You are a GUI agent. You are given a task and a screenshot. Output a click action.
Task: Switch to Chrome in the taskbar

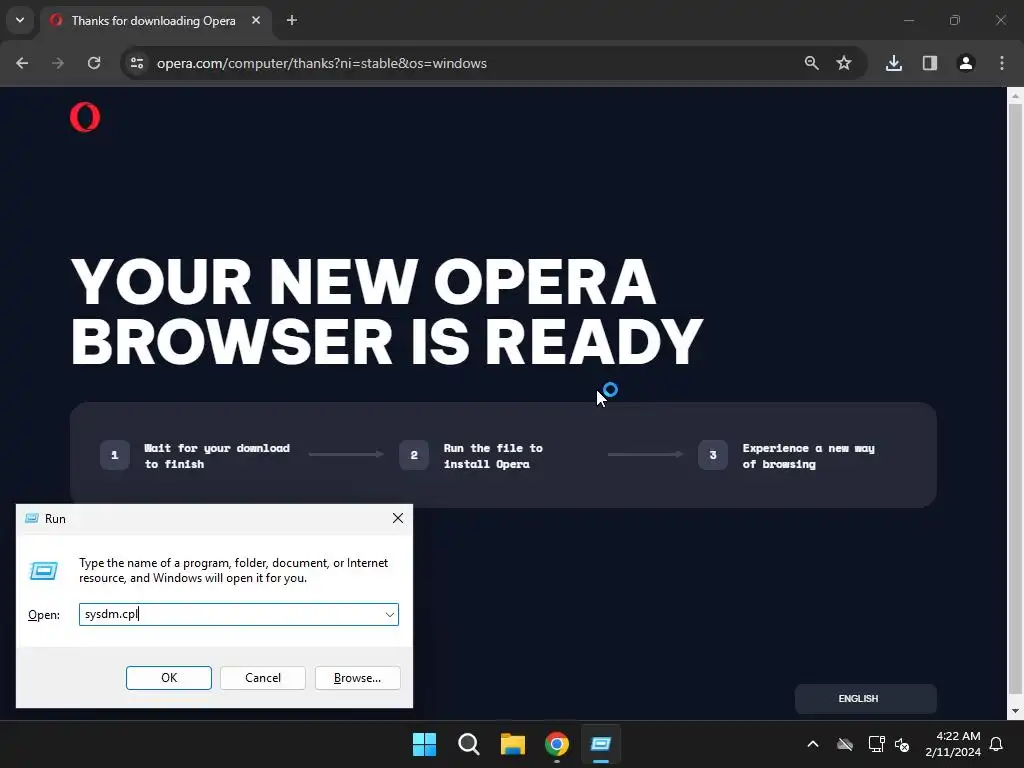click(x=557, y=744)
